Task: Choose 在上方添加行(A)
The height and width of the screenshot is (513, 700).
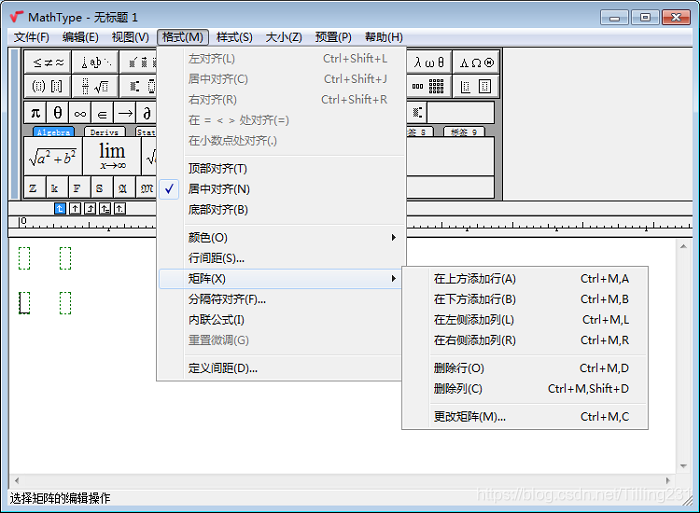Action: click(525, 279)
